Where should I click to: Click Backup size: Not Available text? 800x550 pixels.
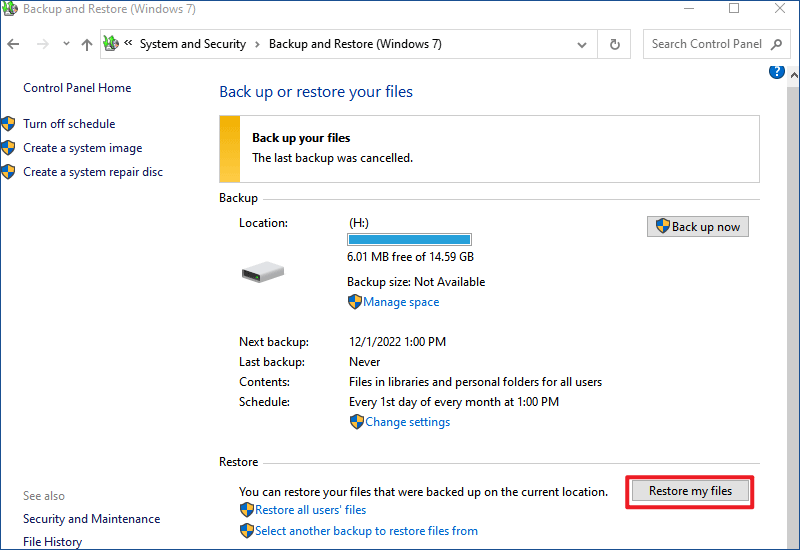click(x=416, y=282)
